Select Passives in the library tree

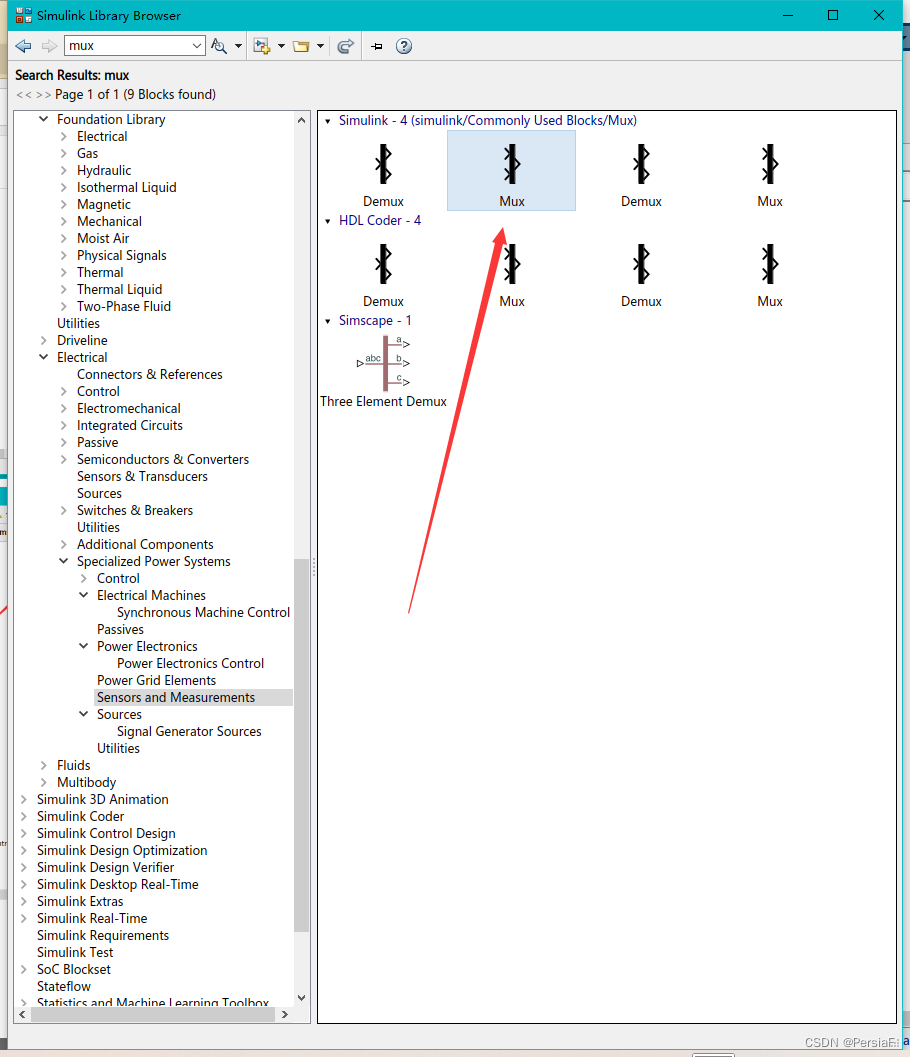coord(120,629)
